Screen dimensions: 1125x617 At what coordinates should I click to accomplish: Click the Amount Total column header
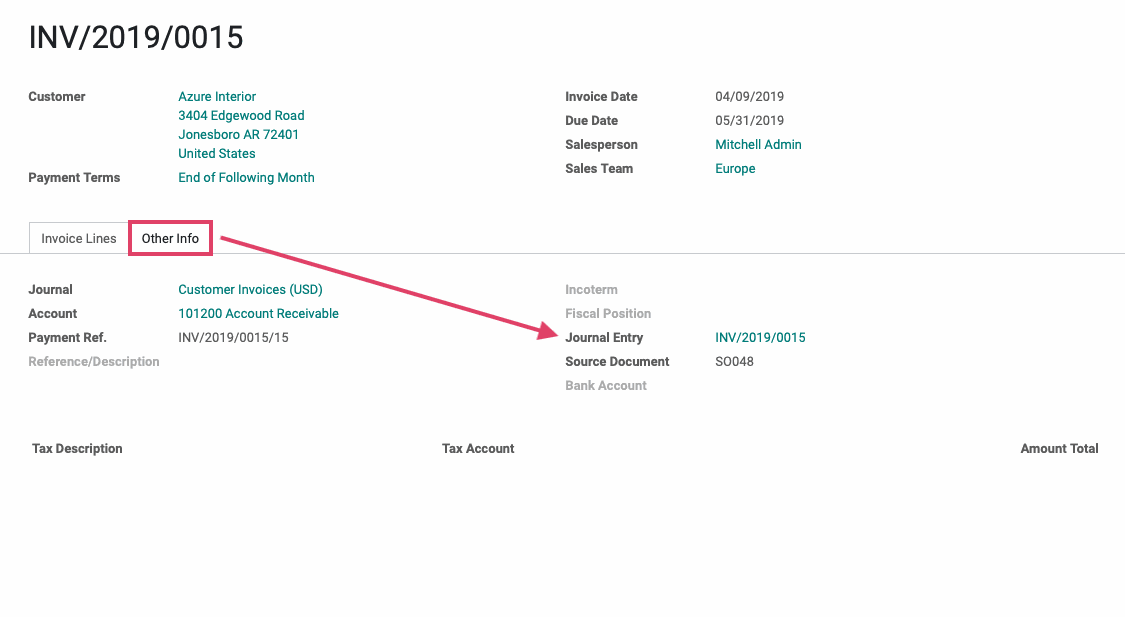(1059, 448)
